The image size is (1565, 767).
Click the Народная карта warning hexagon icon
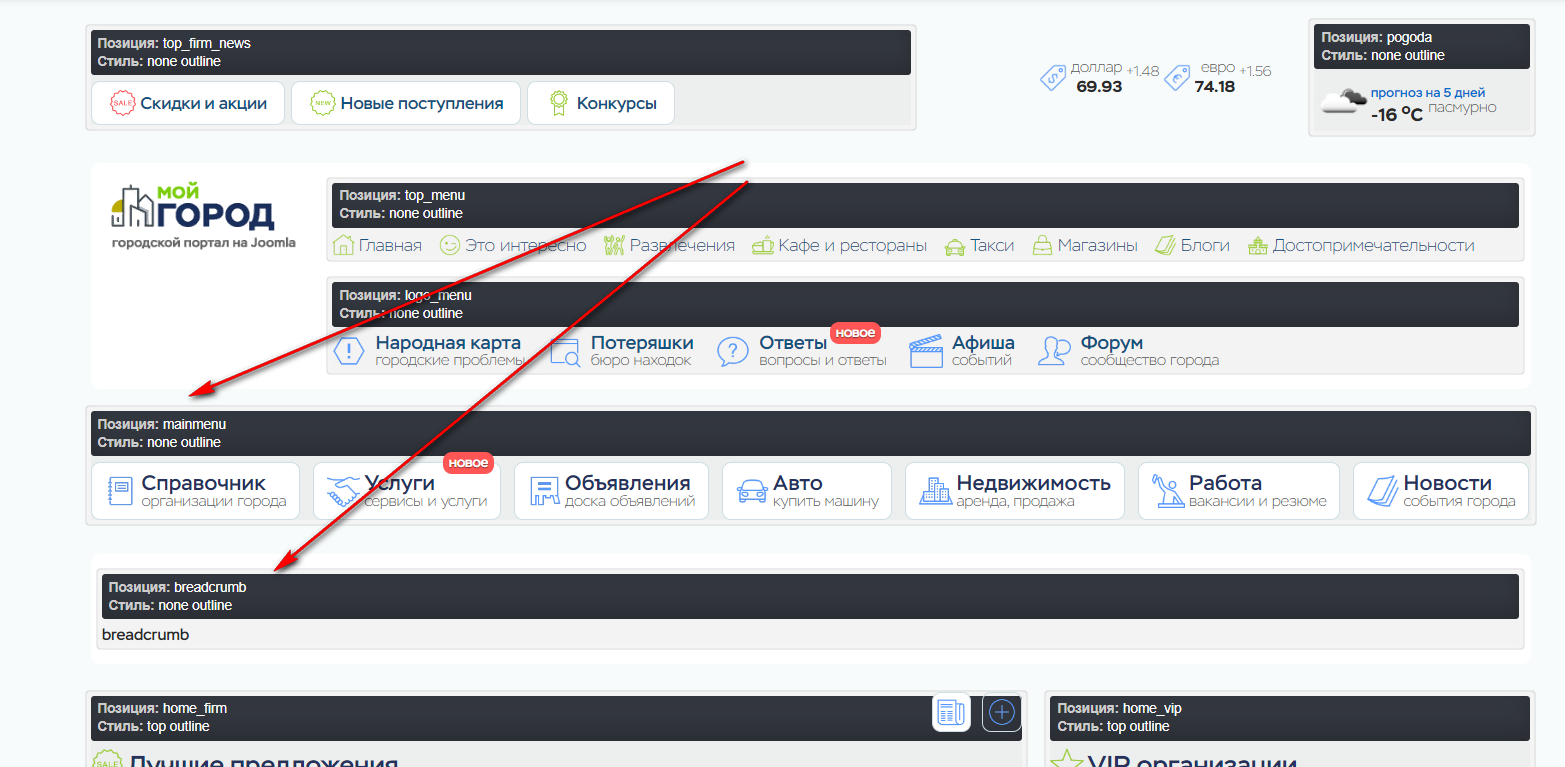(349, 352)
